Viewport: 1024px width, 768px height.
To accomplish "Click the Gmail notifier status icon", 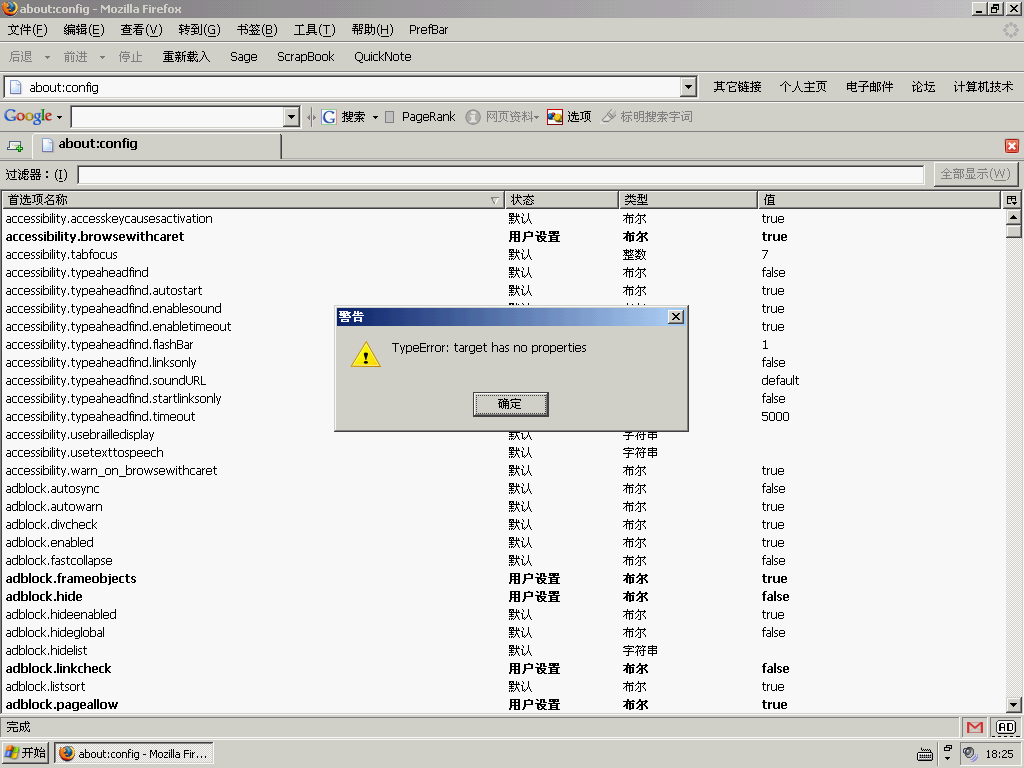I will 975,727.
